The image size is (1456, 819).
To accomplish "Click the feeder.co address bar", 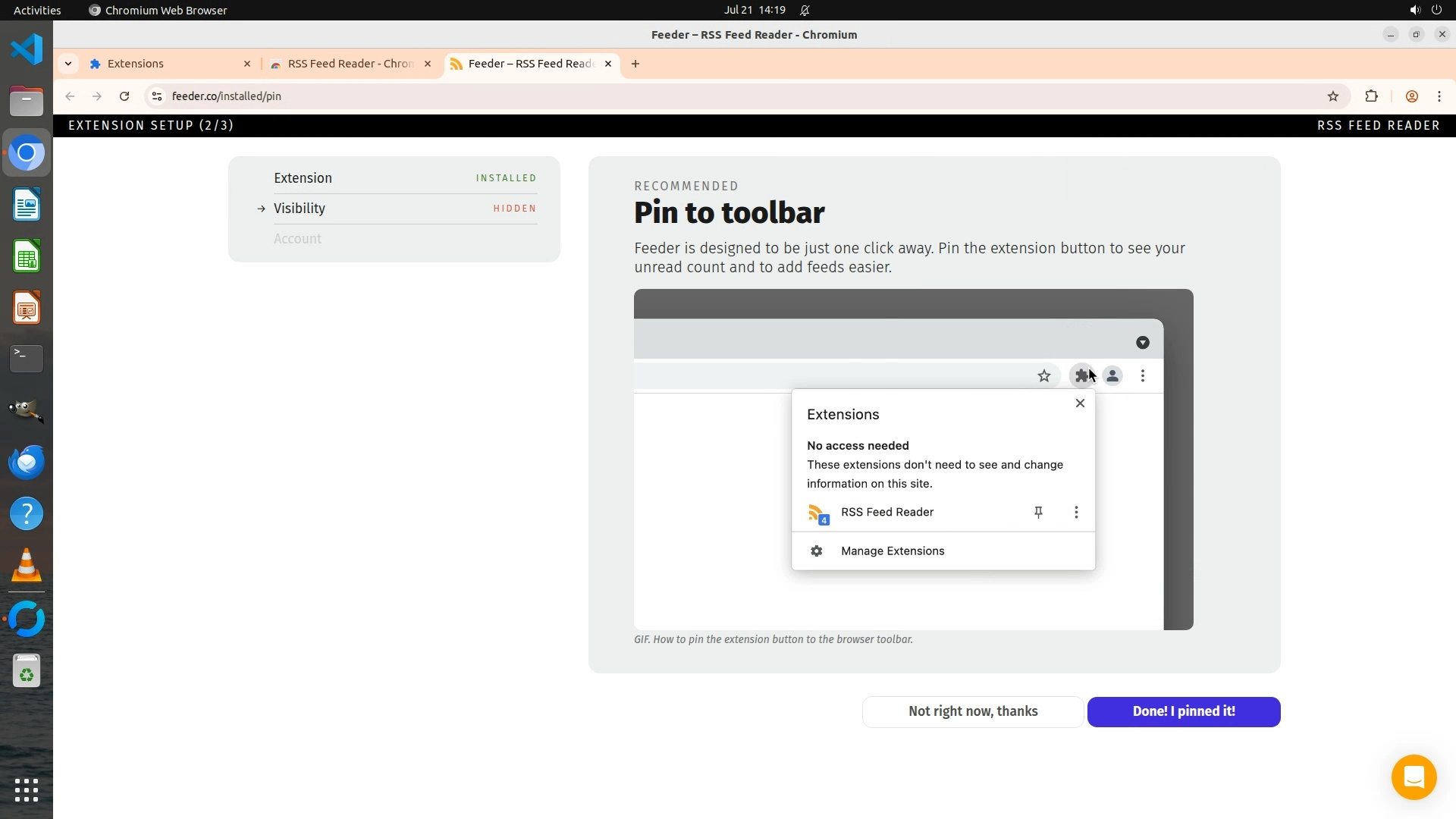I will [682, 96].
